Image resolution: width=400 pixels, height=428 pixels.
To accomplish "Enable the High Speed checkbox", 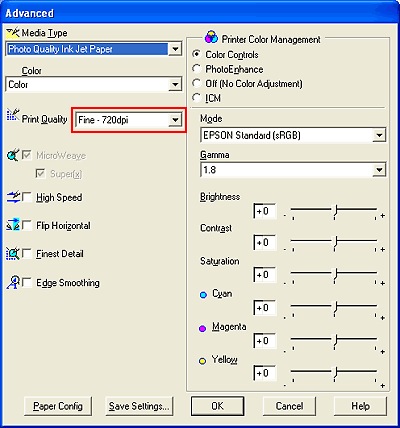I will click(x=27, y=197).
